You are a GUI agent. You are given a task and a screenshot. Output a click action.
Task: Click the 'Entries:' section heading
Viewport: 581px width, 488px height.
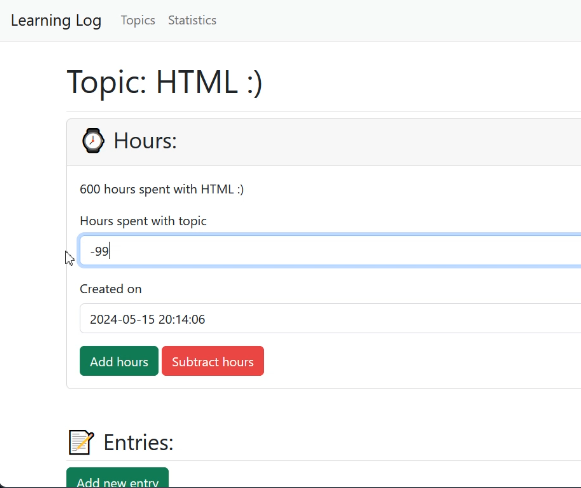tap(138, 442)
